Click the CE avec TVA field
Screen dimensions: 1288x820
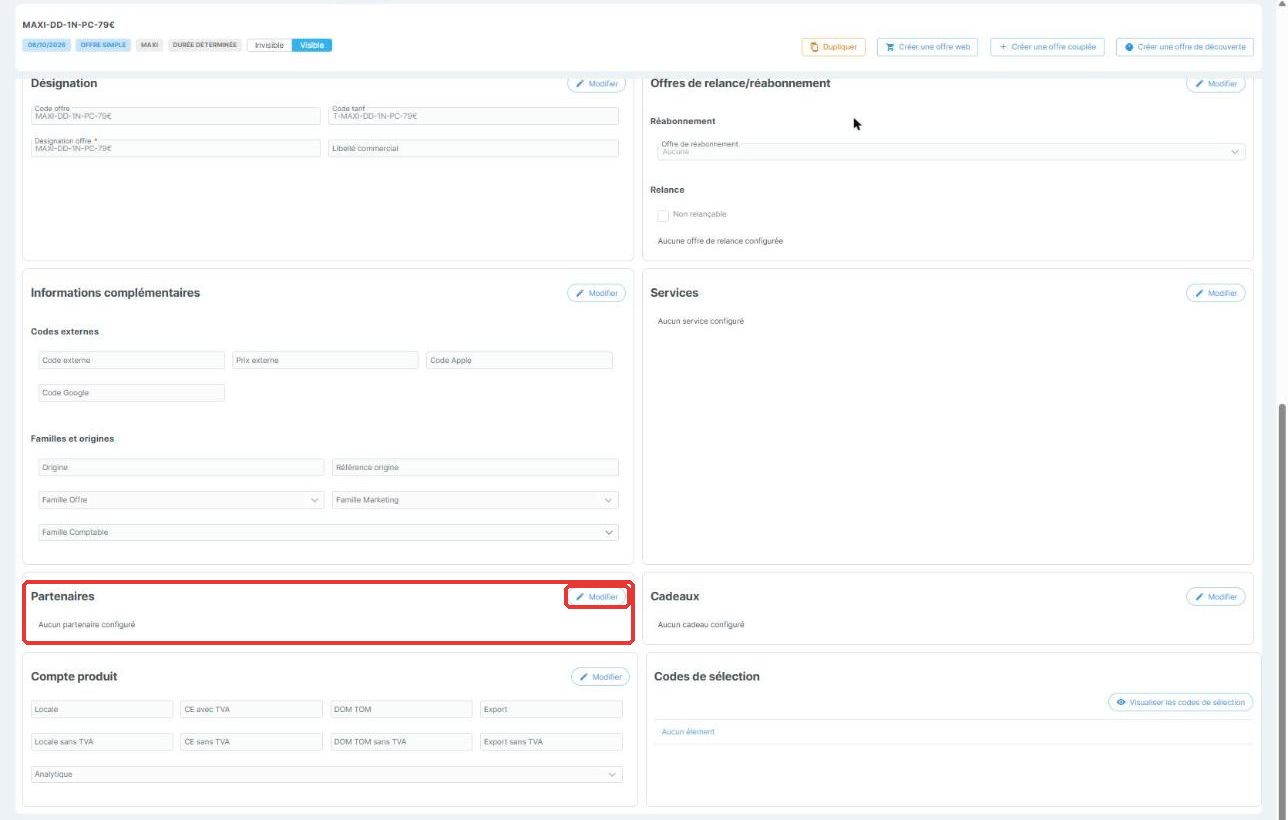tap(252, 709)
